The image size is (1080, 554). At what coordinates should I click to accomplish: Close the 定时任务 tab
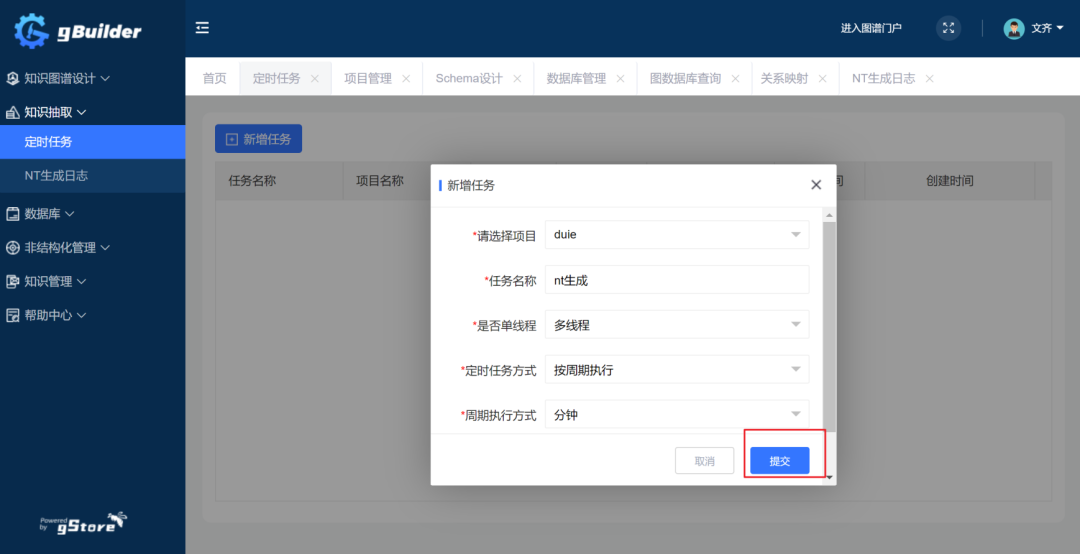315,79
